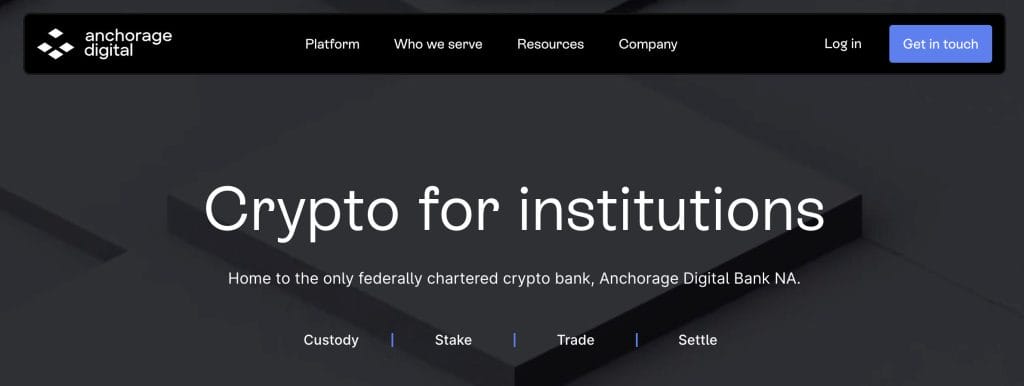Screen dimensions: 1024x386
Task: Click the blue divider between Stake and Trade
Action: [x=515, y=340]
